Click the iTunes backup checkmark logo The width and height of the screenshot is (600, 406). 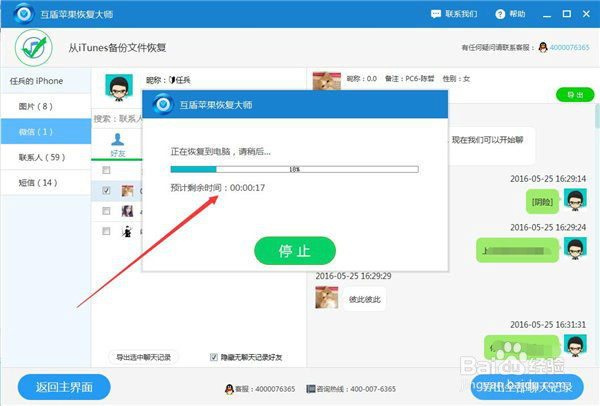pos(34,48)
